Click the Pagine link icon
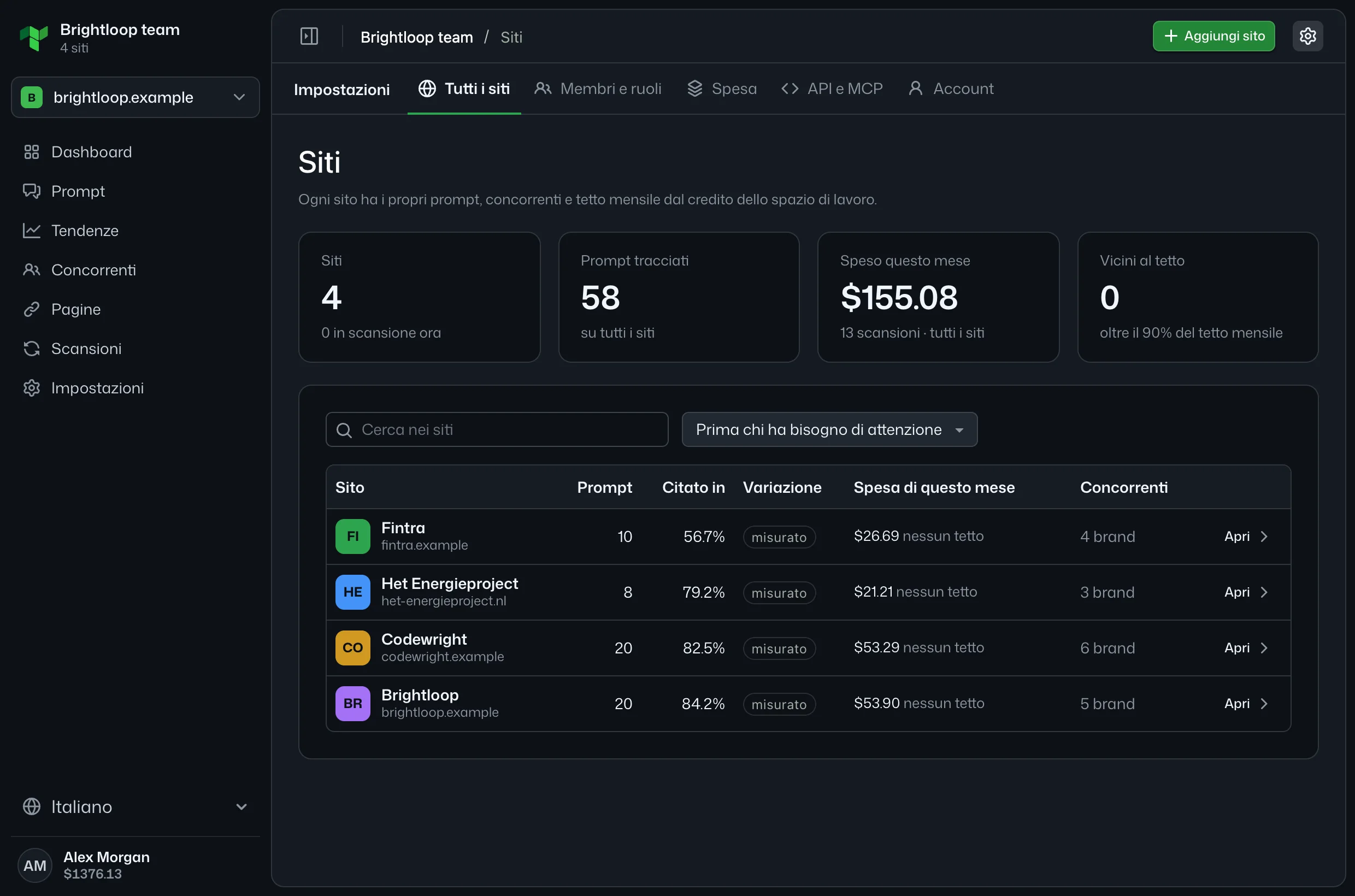This screenshot has height=896, width=1355. coord(32,309)
